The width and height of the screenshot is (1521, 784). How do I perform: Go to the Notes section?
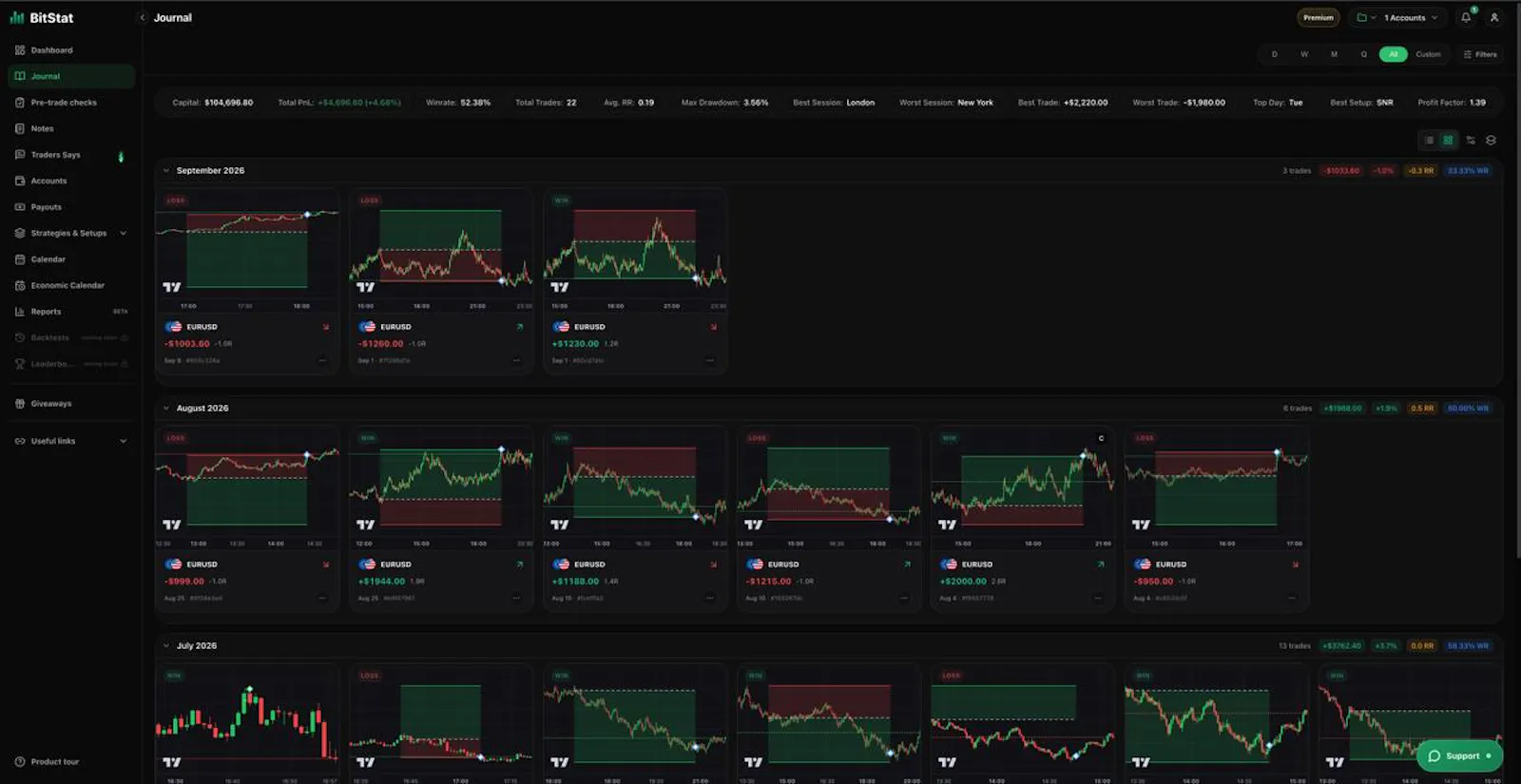(42, 128)
